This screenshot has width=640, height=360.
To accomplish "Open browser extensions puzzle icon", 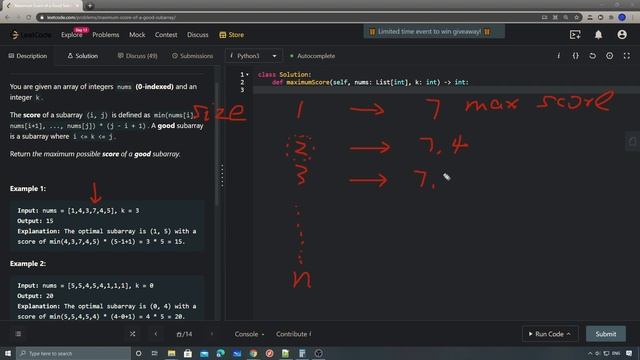I will [611, 18].
